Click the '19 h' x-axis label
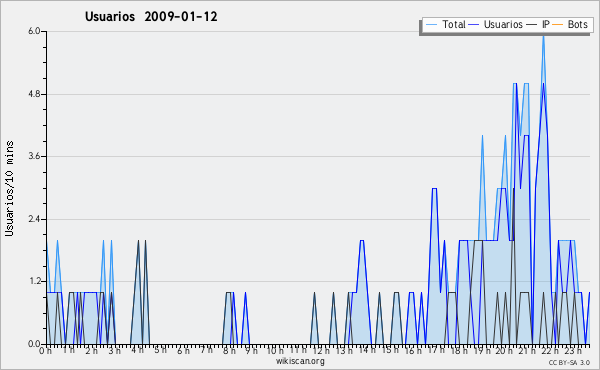600x370 pixels. (482, 351)
